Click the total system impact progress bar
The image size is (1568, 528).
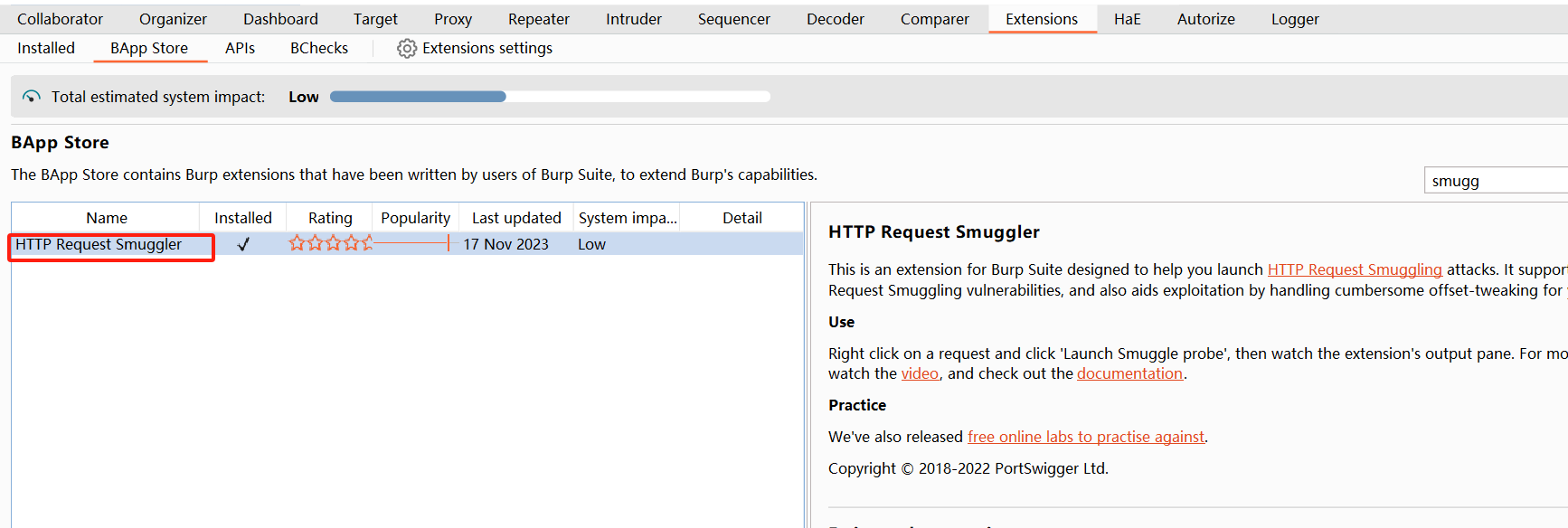pos(550,97)
